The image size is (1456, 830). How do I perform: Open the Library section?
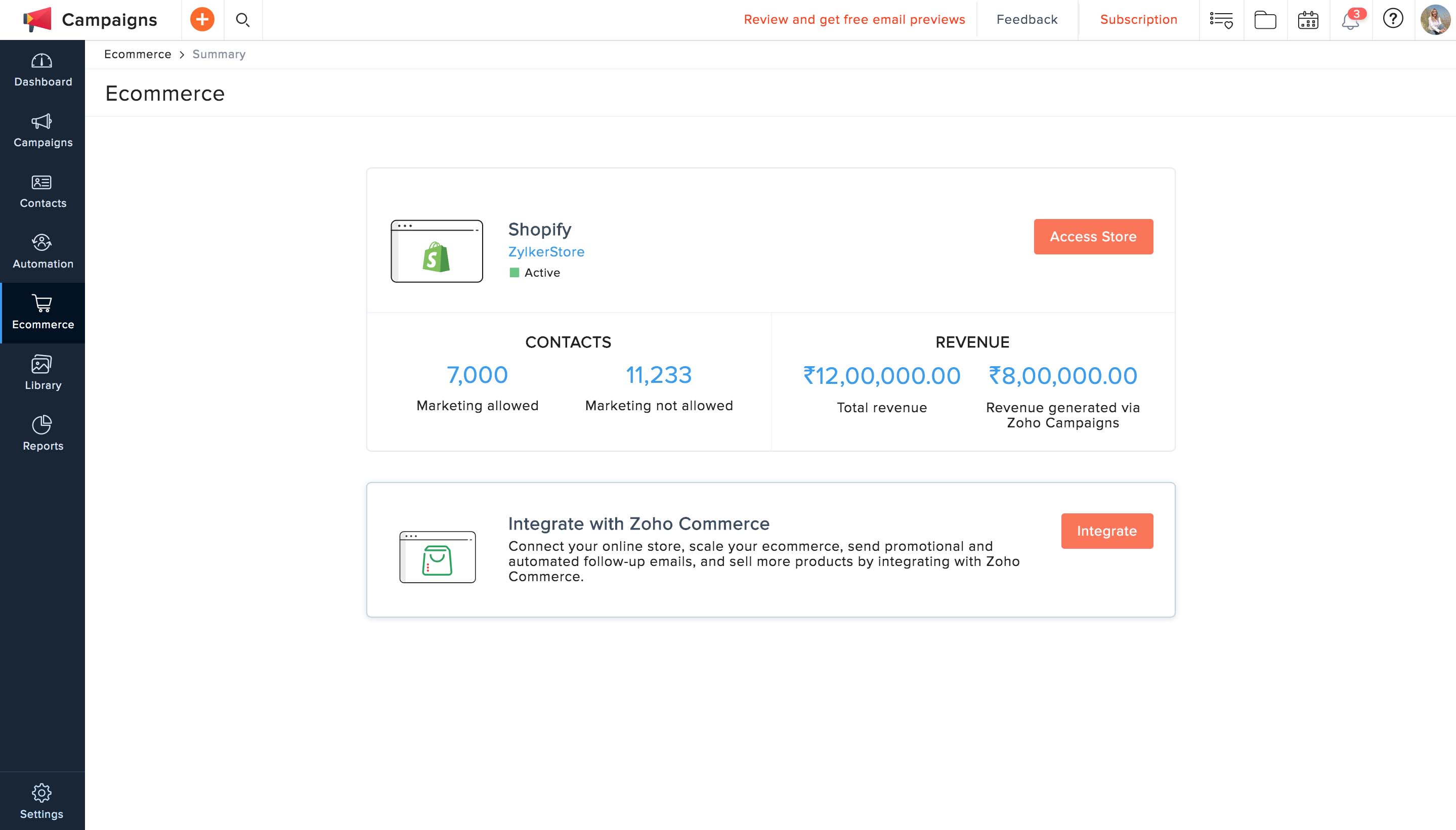tap(42, 372)
